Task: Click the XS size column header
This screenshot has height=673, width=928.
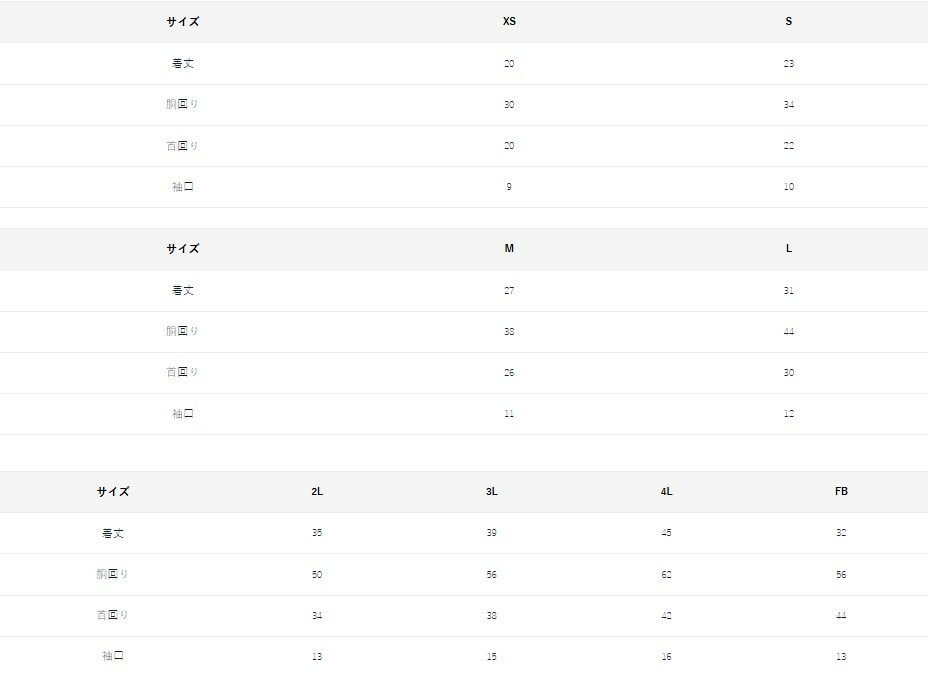Action: (509, 22)
